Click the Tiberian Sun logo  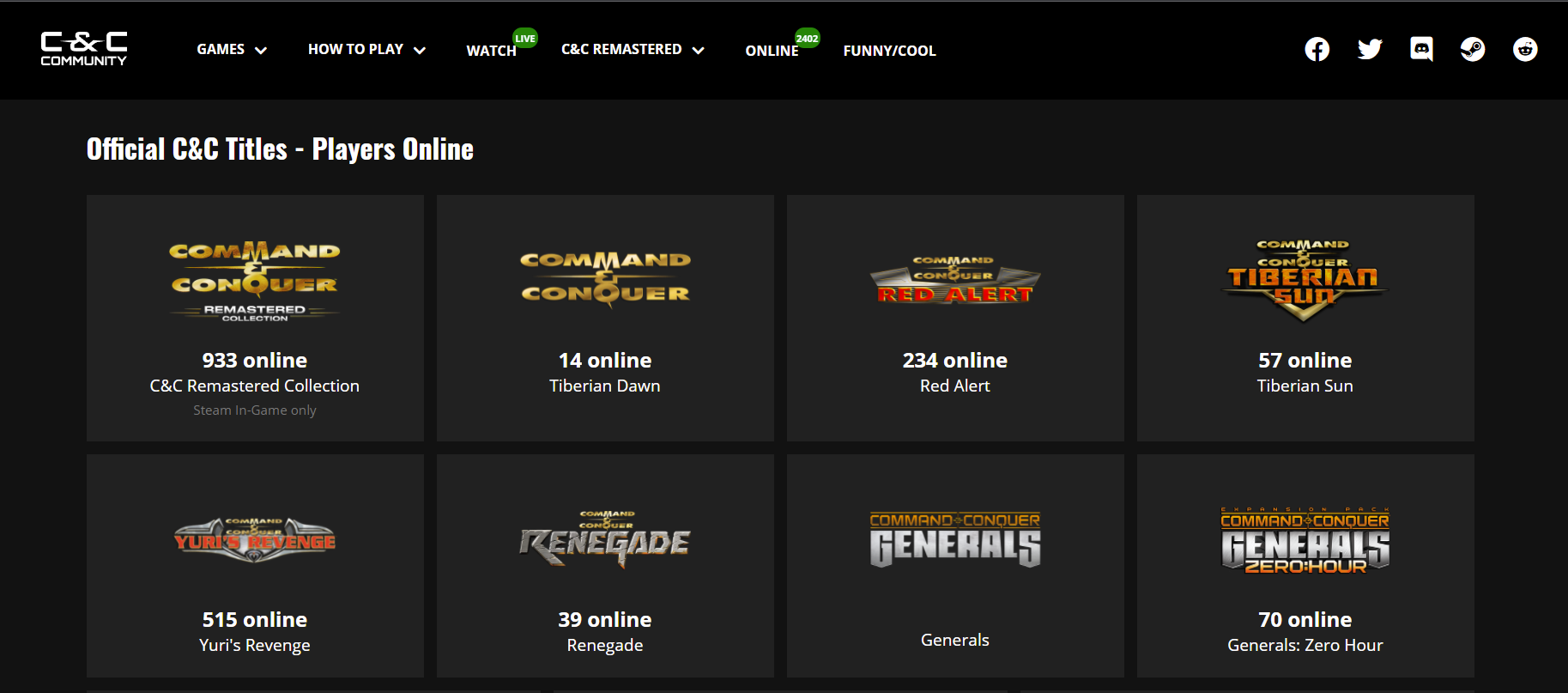click(1305, 280)
